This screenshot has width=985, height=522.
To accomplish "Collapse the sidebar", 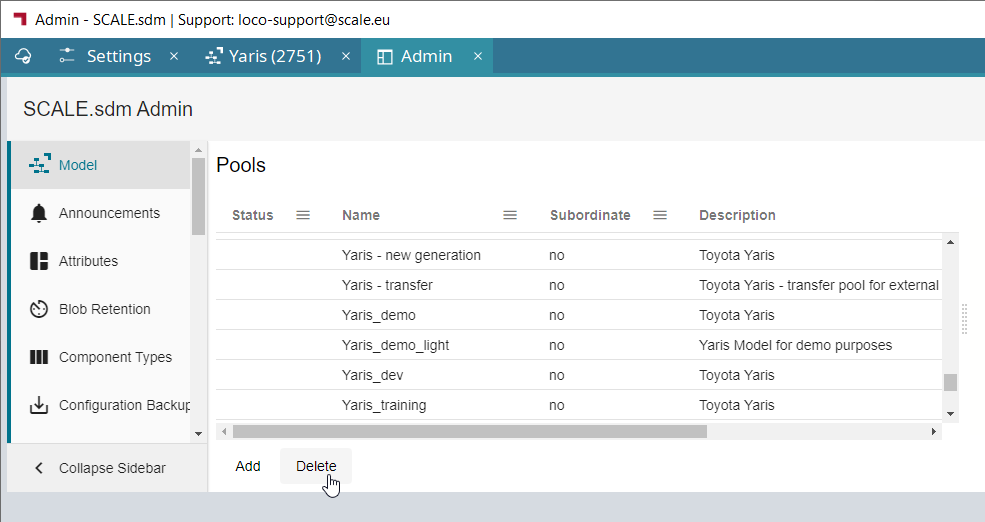I will click(x=107, y=468).
